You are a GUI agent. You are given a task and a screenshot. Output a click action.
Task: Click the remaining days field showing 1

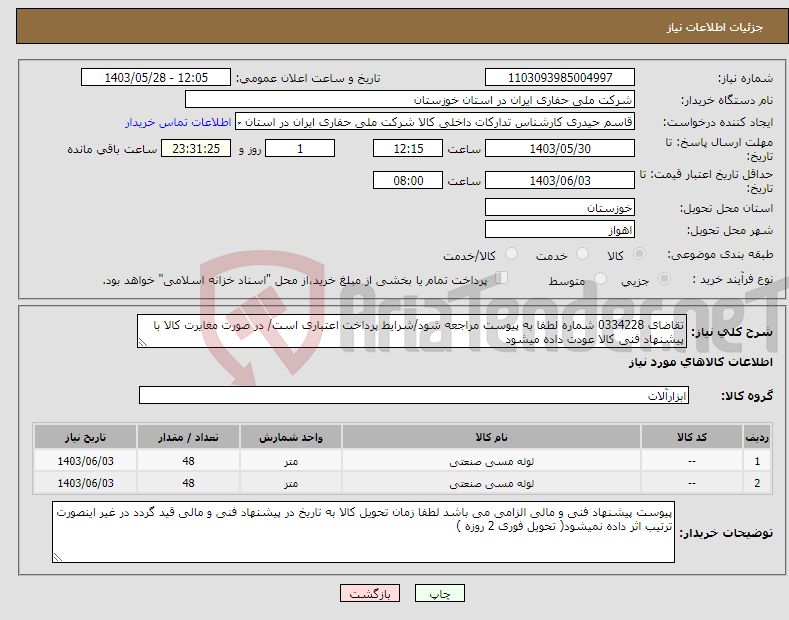[300, 148]
